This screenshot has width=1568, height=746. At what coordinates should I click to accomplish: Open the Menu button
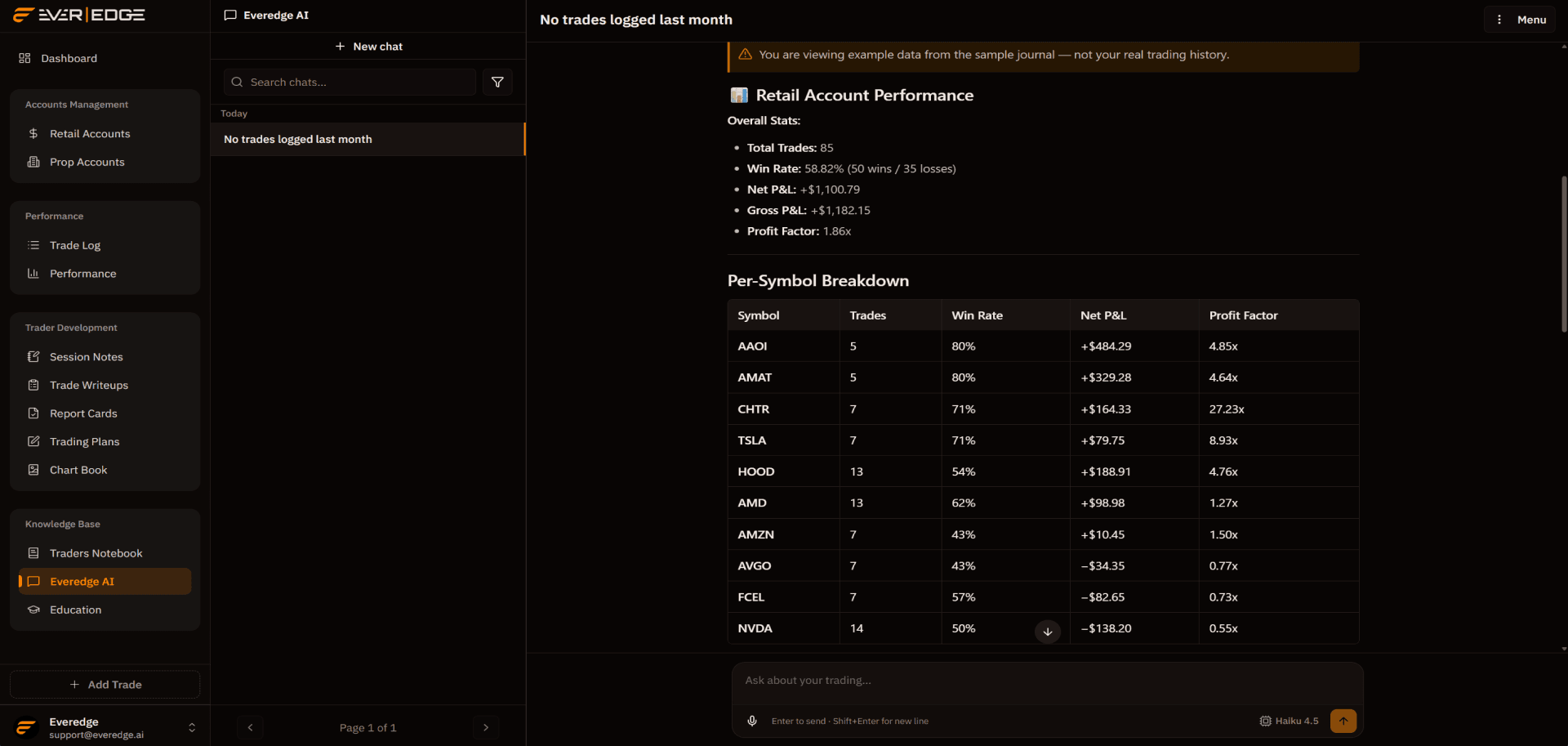[1520, 20]
